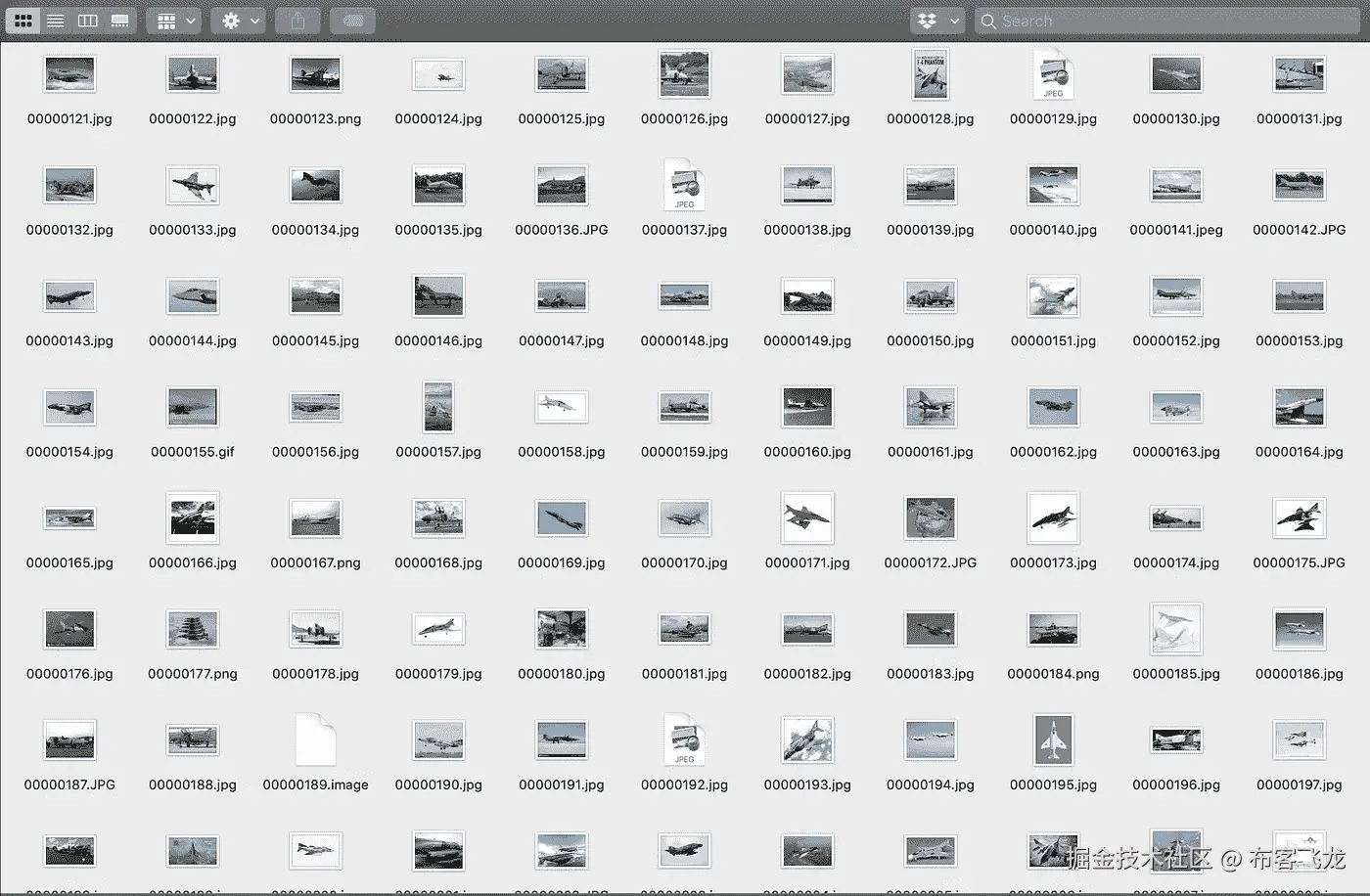This screenshot has height=896, width=1370.
Task: Select the 00000171.jpg jet thumbnail
Action: [x=807, y=518]
